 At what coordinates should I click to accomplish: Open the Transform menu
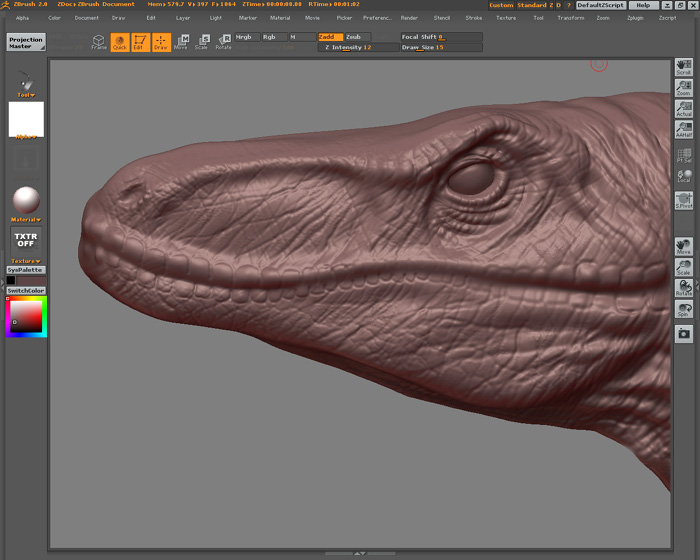point(571,18)
